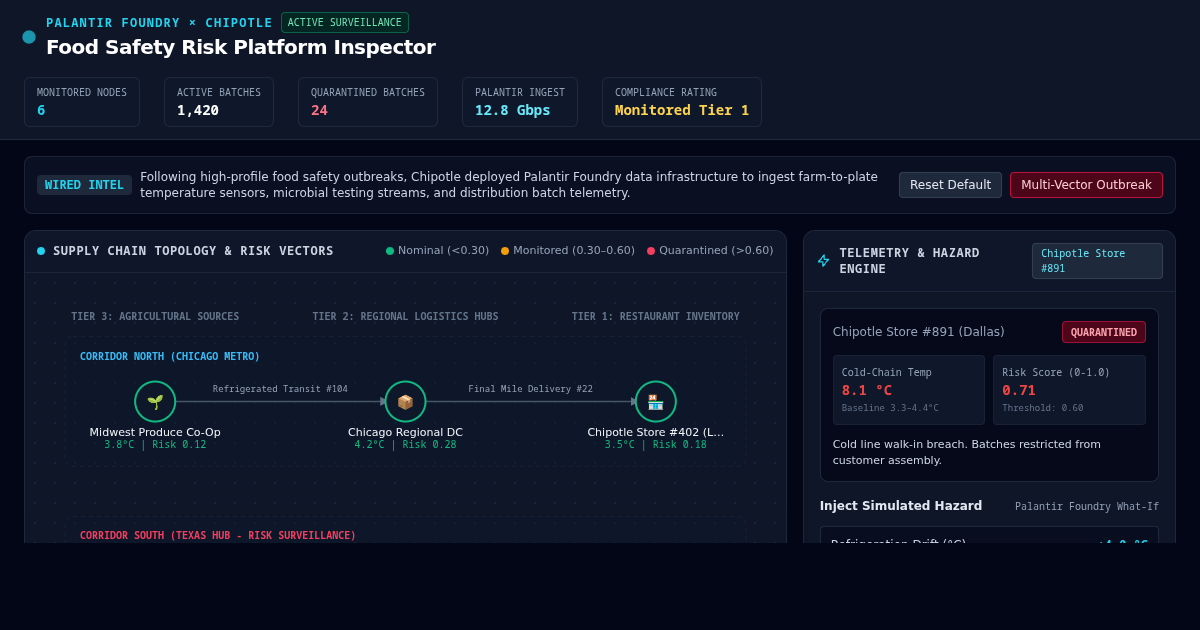Open the Monitored Nodes stat card
The width and height of the screenshot is (1200, 630).
(x=82, y=102)
